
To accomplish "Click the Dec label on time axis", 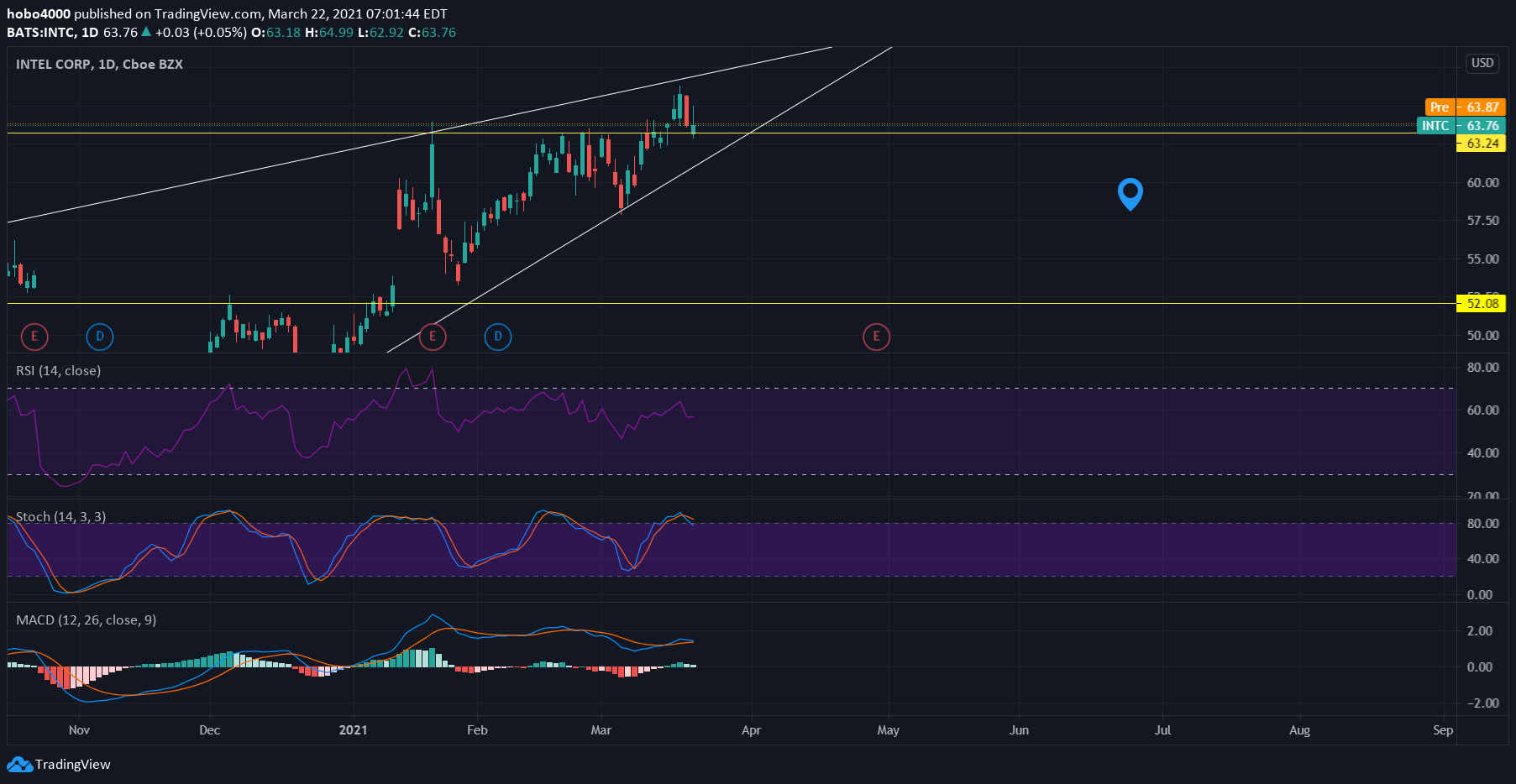I will (x=210, y=730).
